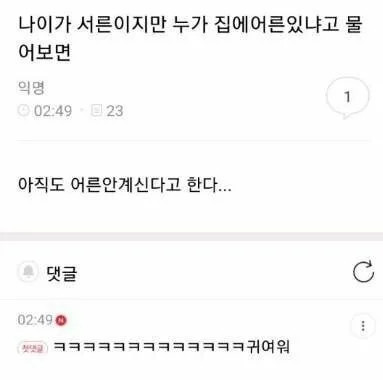
Task: Click the 첫댓글 first-comment badge
Action: [x=33, y=348]
